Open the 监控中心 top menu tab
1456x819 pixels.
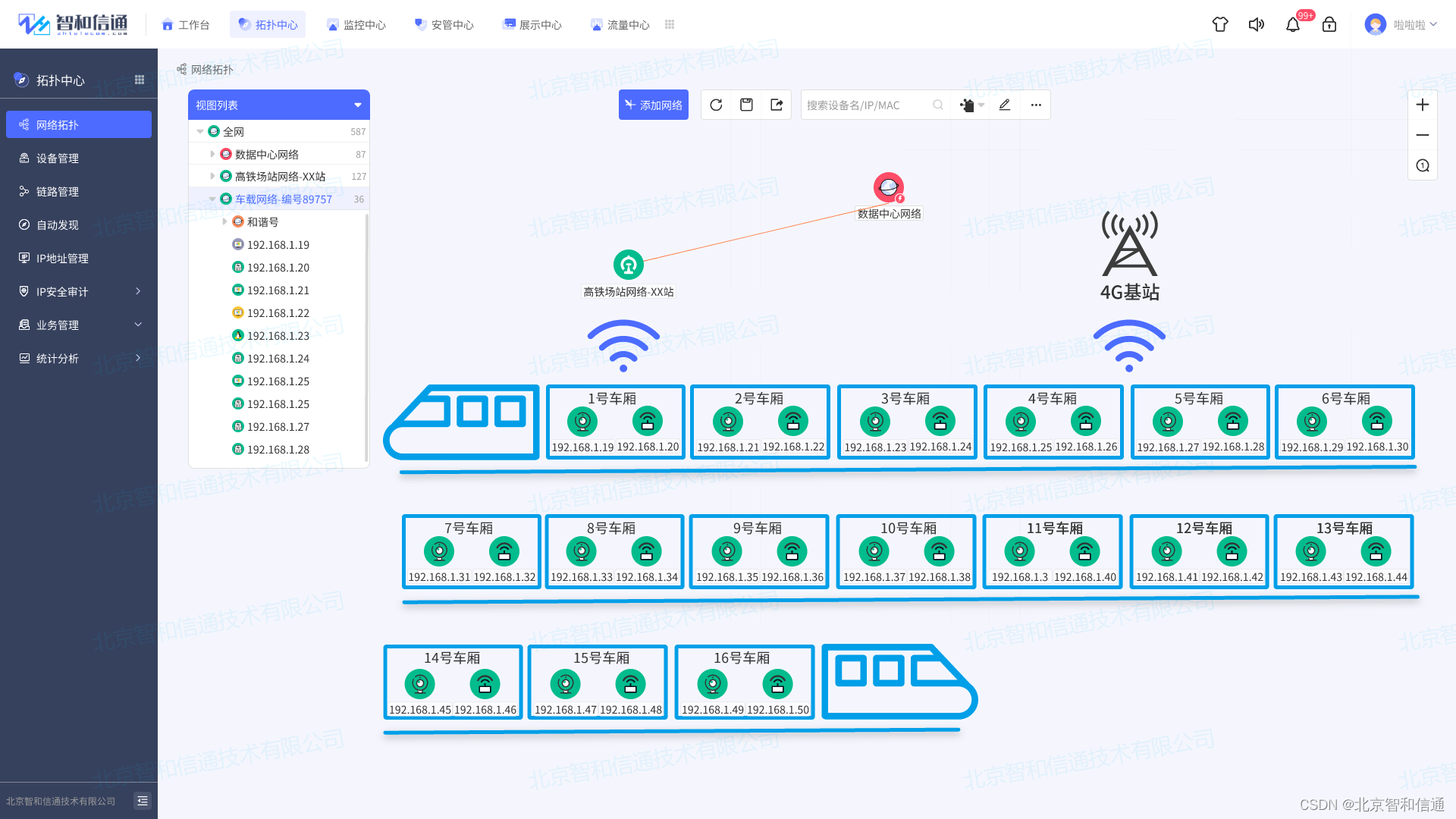[x=356, y=25]
